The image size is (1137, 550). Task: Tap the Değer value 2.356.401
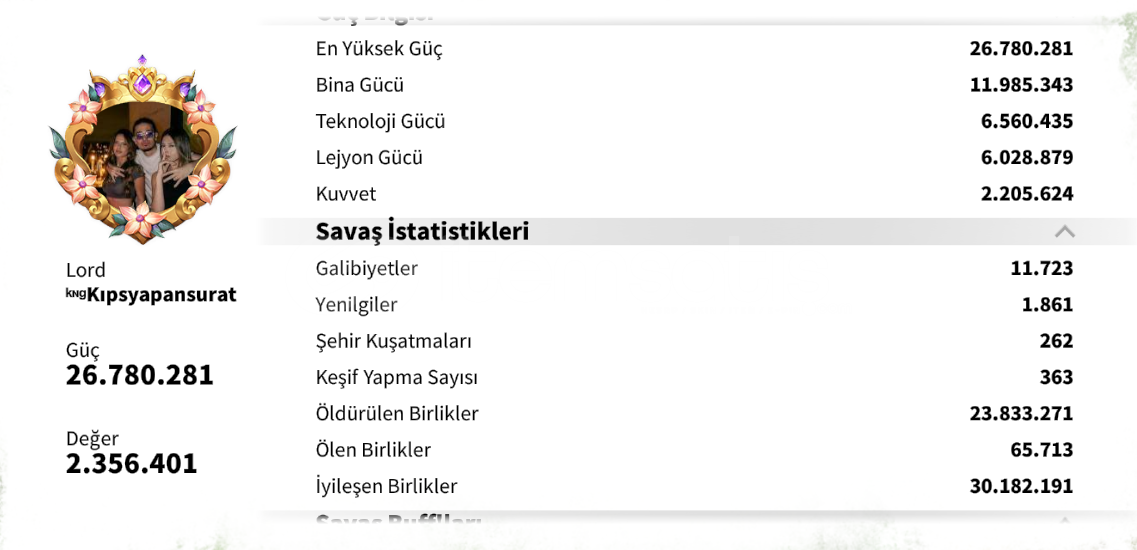click(131, 464)
